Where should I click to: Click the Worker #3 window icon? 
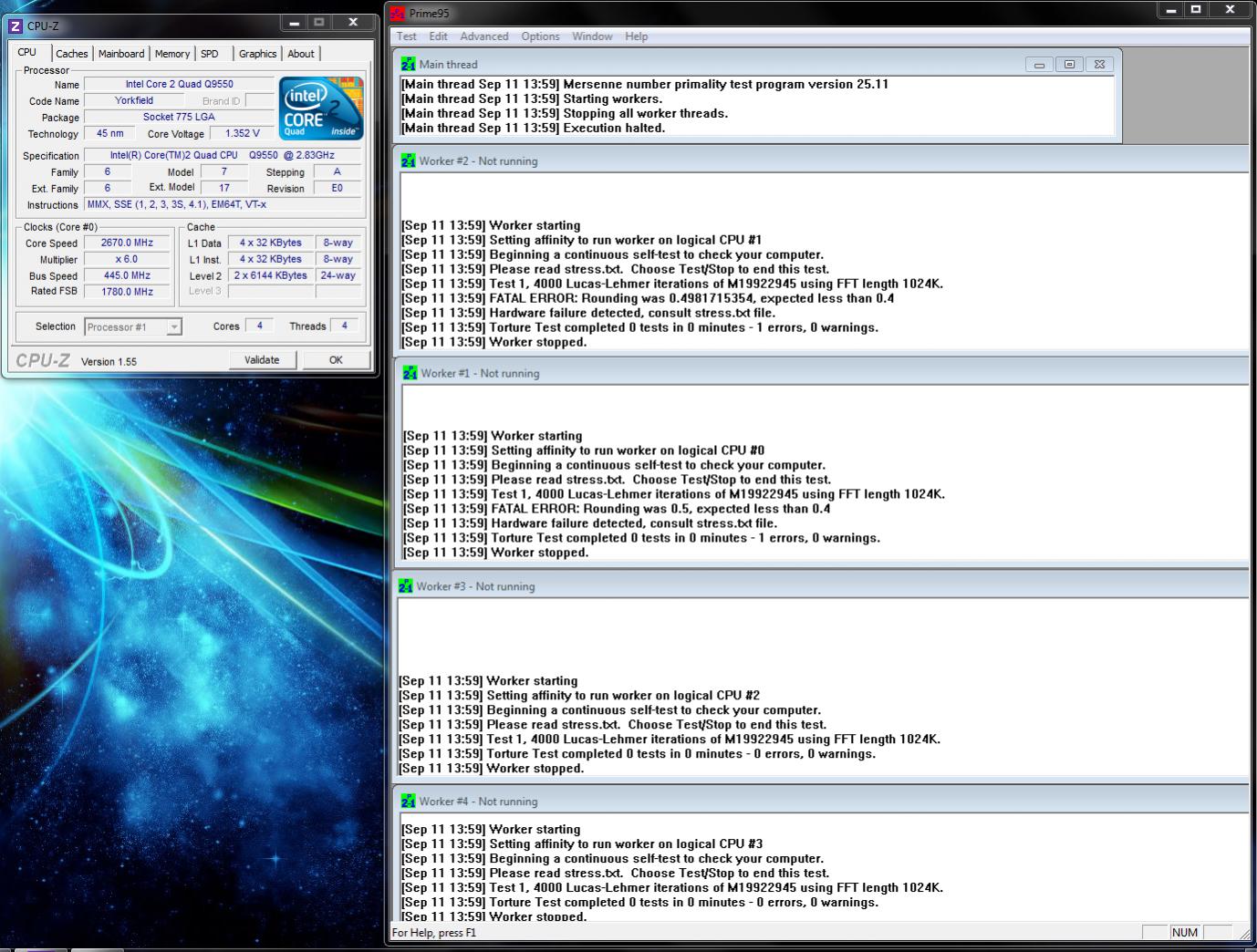coord(406,586)
